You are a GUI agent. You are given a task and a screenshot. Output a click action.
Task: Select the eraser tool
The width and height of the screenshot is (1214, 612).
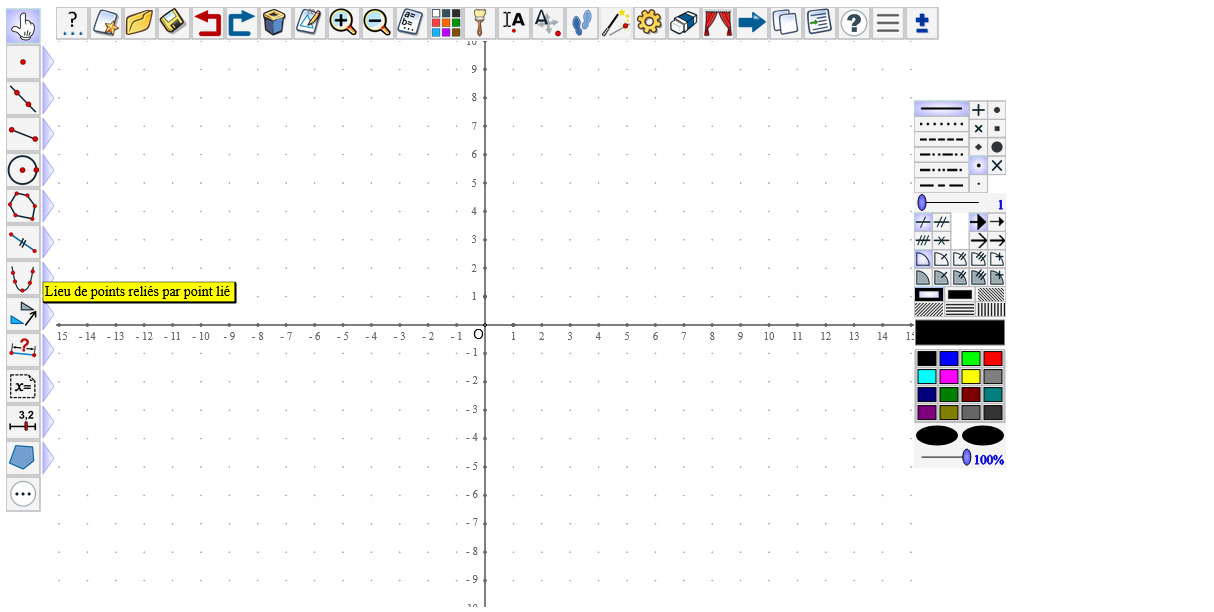pos(684,23)
